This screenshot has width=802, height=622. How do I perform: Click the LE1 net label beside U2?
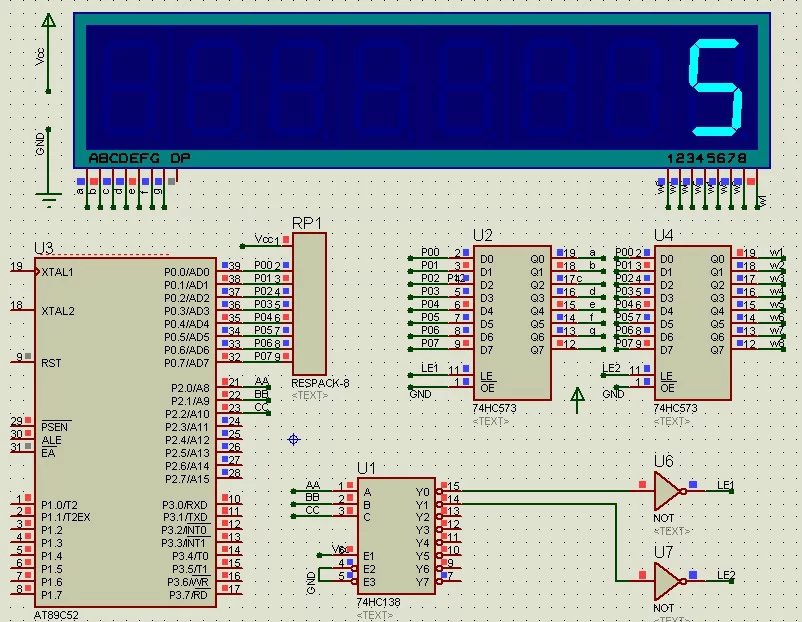430,368
